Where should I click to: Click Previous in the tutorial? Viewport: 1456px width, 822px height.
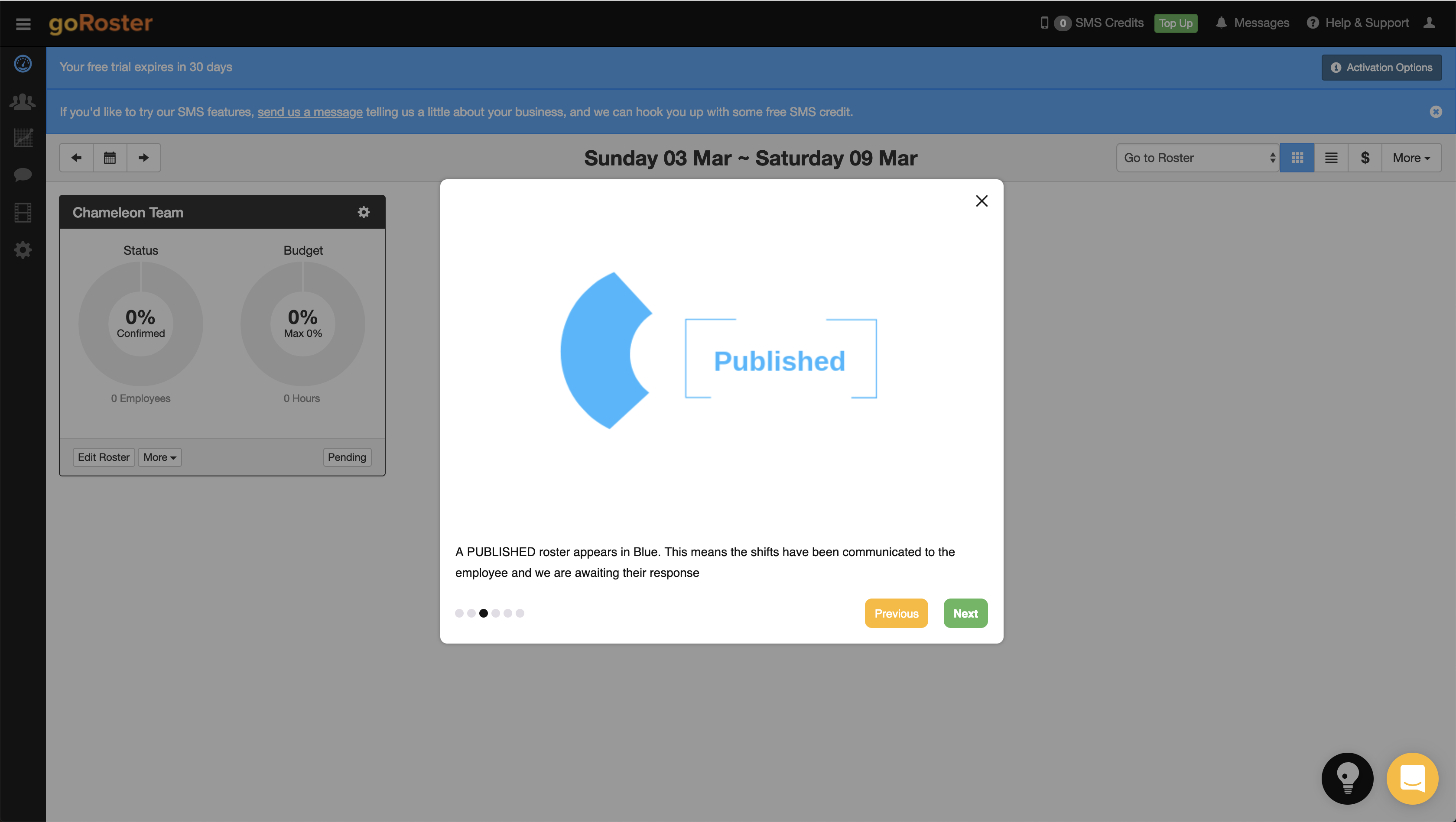[x=897, y=613]
